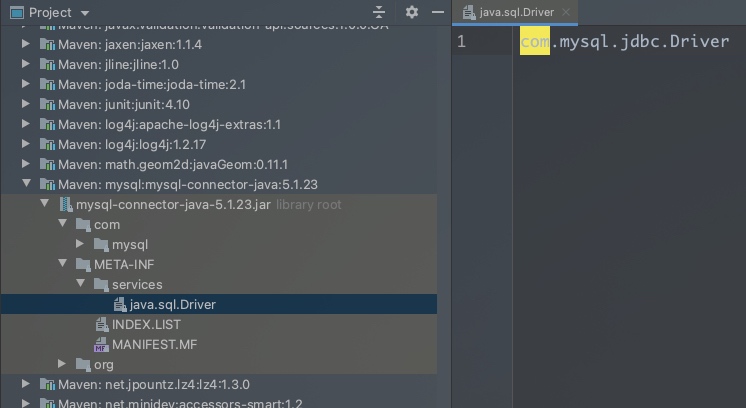
Task: Click the MANIFEST.MF file icon
Action: pyautogui.click(x=101, y=345)
